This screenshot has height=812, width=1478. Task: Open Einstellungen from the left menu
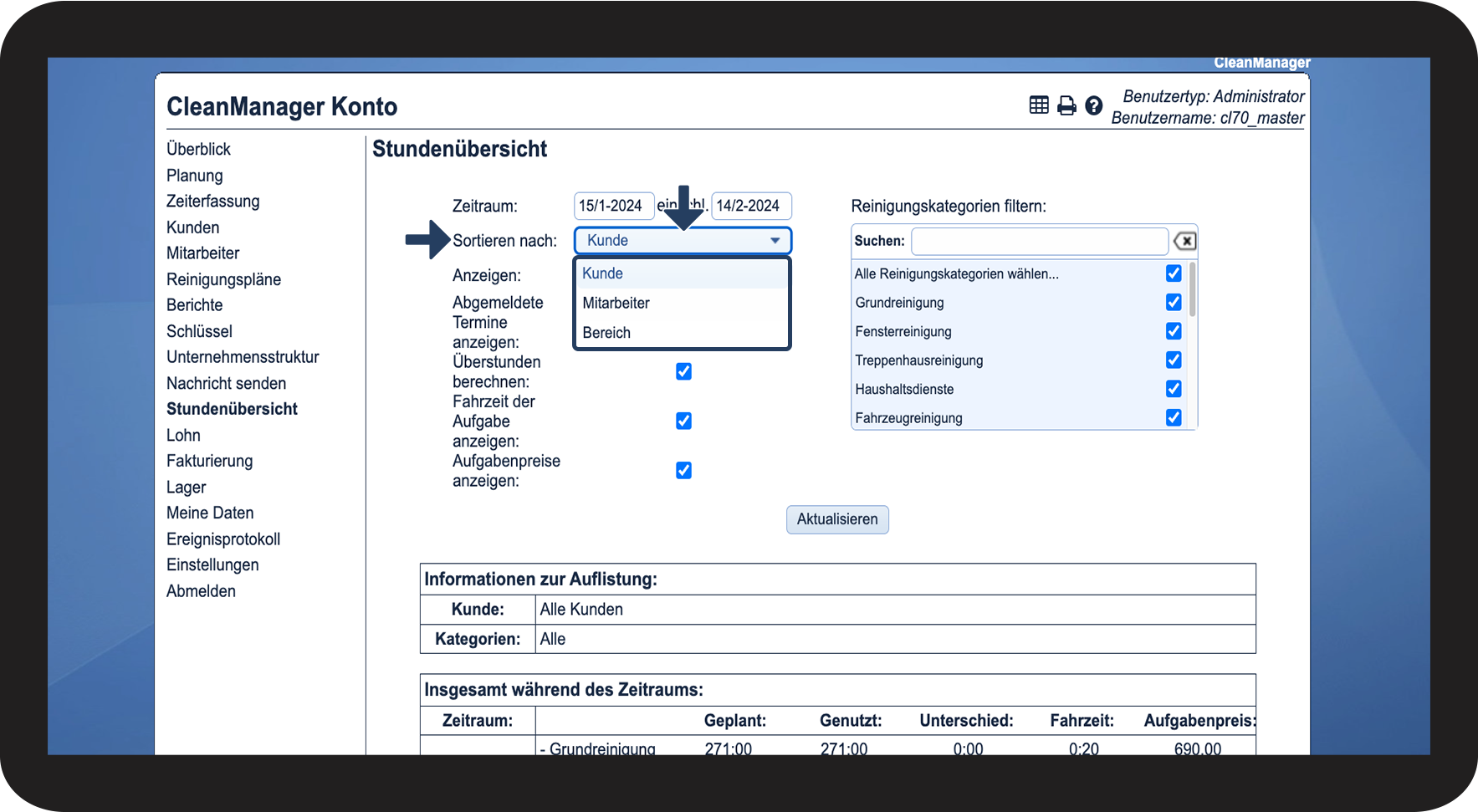(x=212, y=564)
